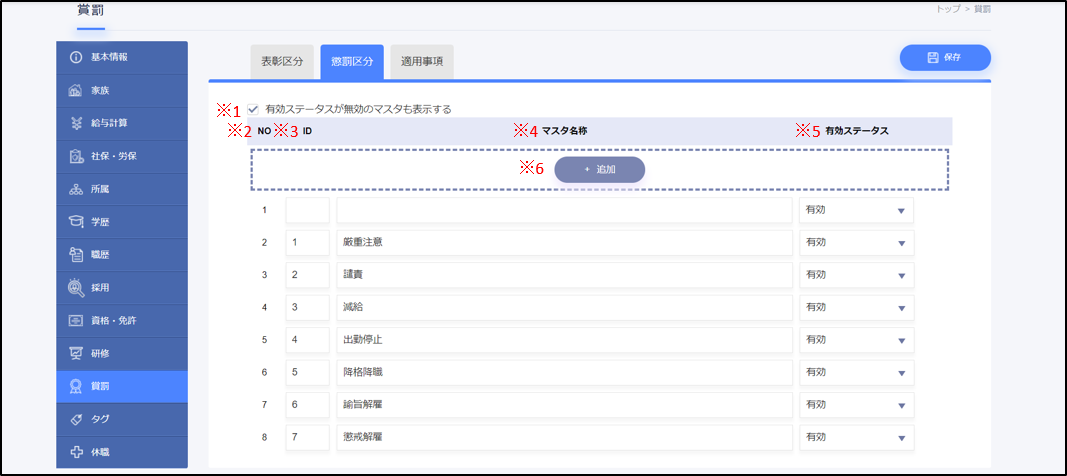Screen dimensions: 1067x476
Task: Open status dropdown for the blank row 1
Action: click(856, 211)
